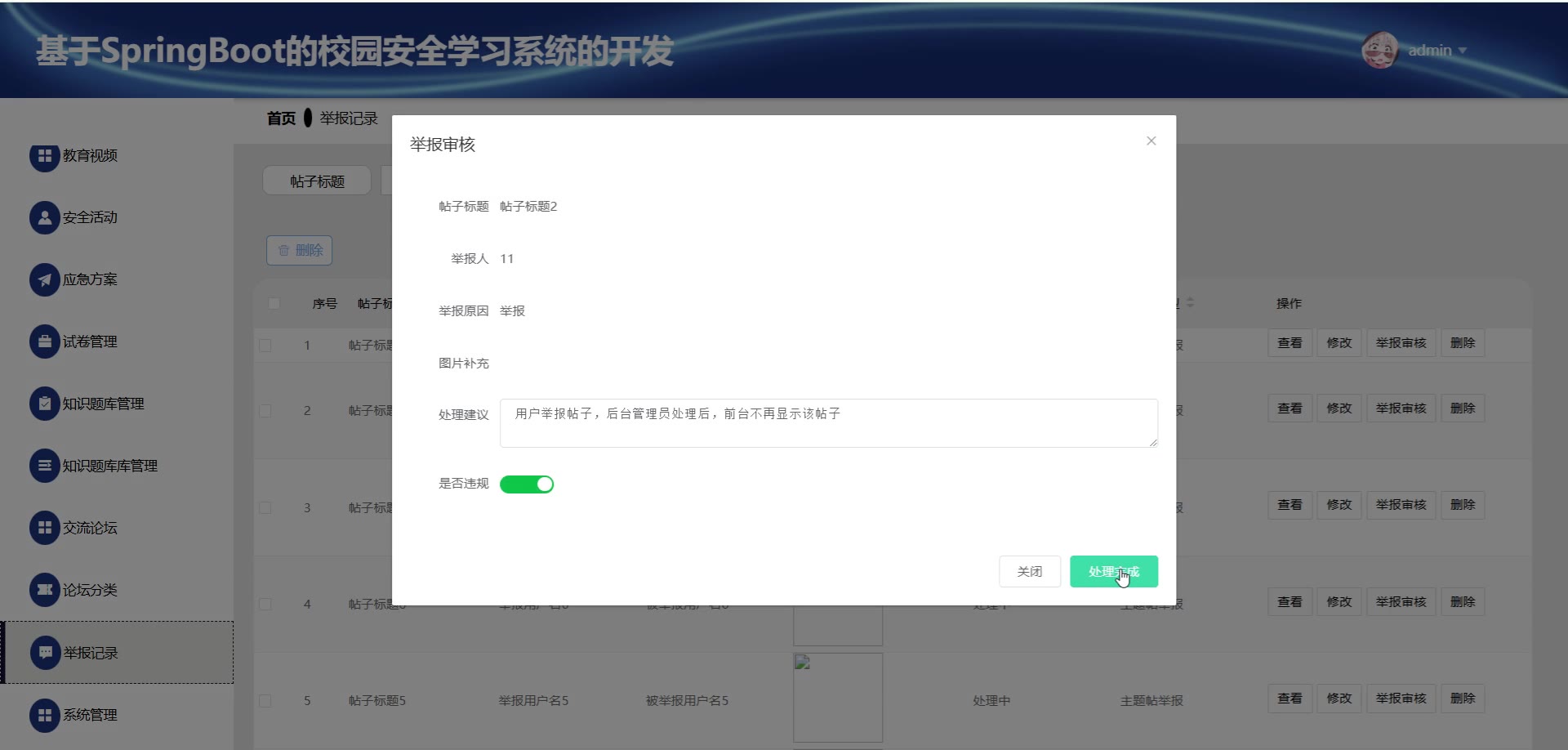Image resolution: width=1568 pixels, height=750 pixels.
Task: Click the 知识题库管理 clipboard icon
Action: (x=45, y=404)
